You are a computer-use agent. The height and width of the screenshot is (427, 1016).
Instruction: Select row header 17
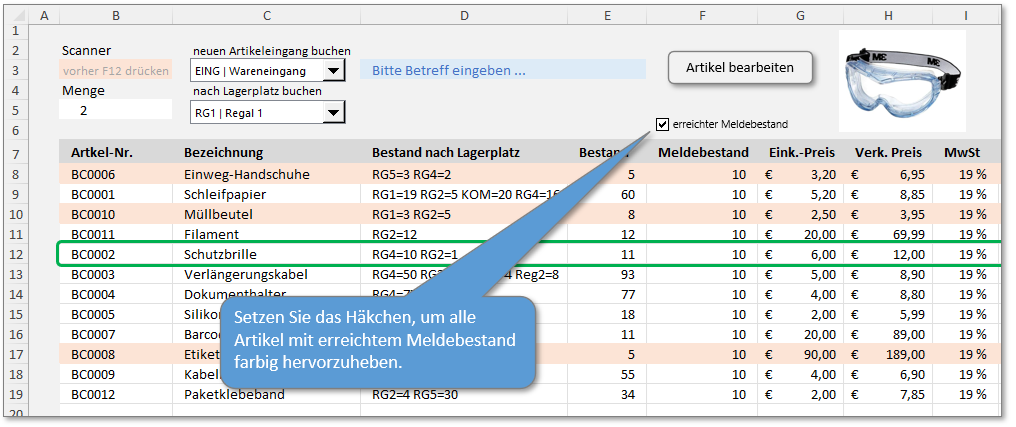coord(16,354)
